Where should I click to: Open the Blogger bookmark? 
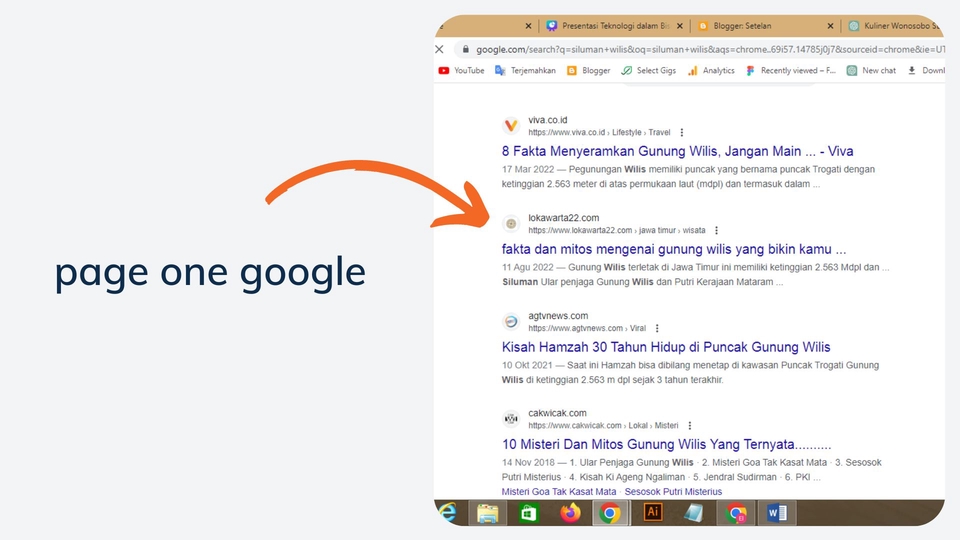588,70
